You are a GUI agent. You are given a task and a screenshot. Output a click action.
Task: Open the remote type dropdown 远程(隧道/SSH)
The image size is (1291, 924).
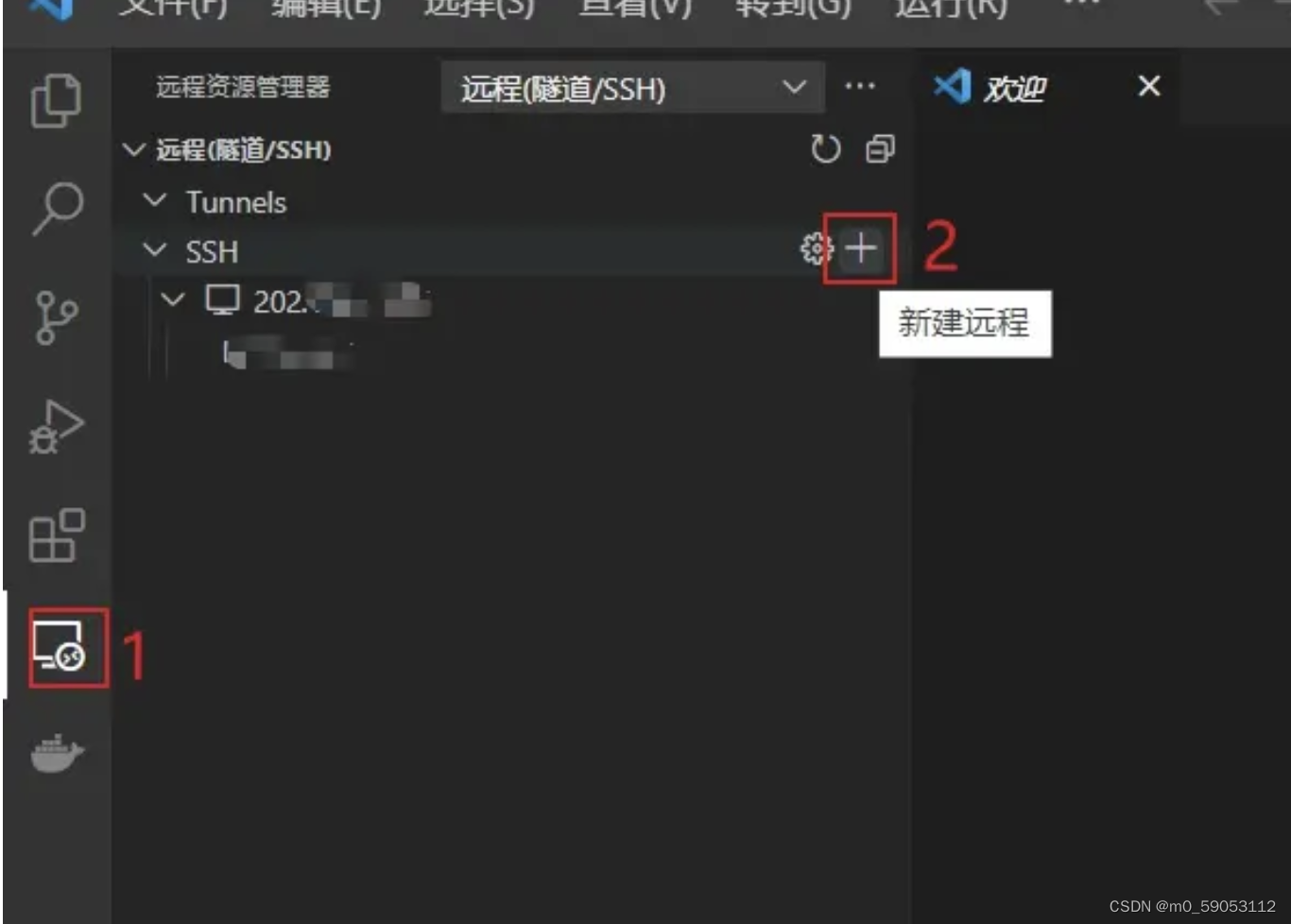[x=633, y=88]
